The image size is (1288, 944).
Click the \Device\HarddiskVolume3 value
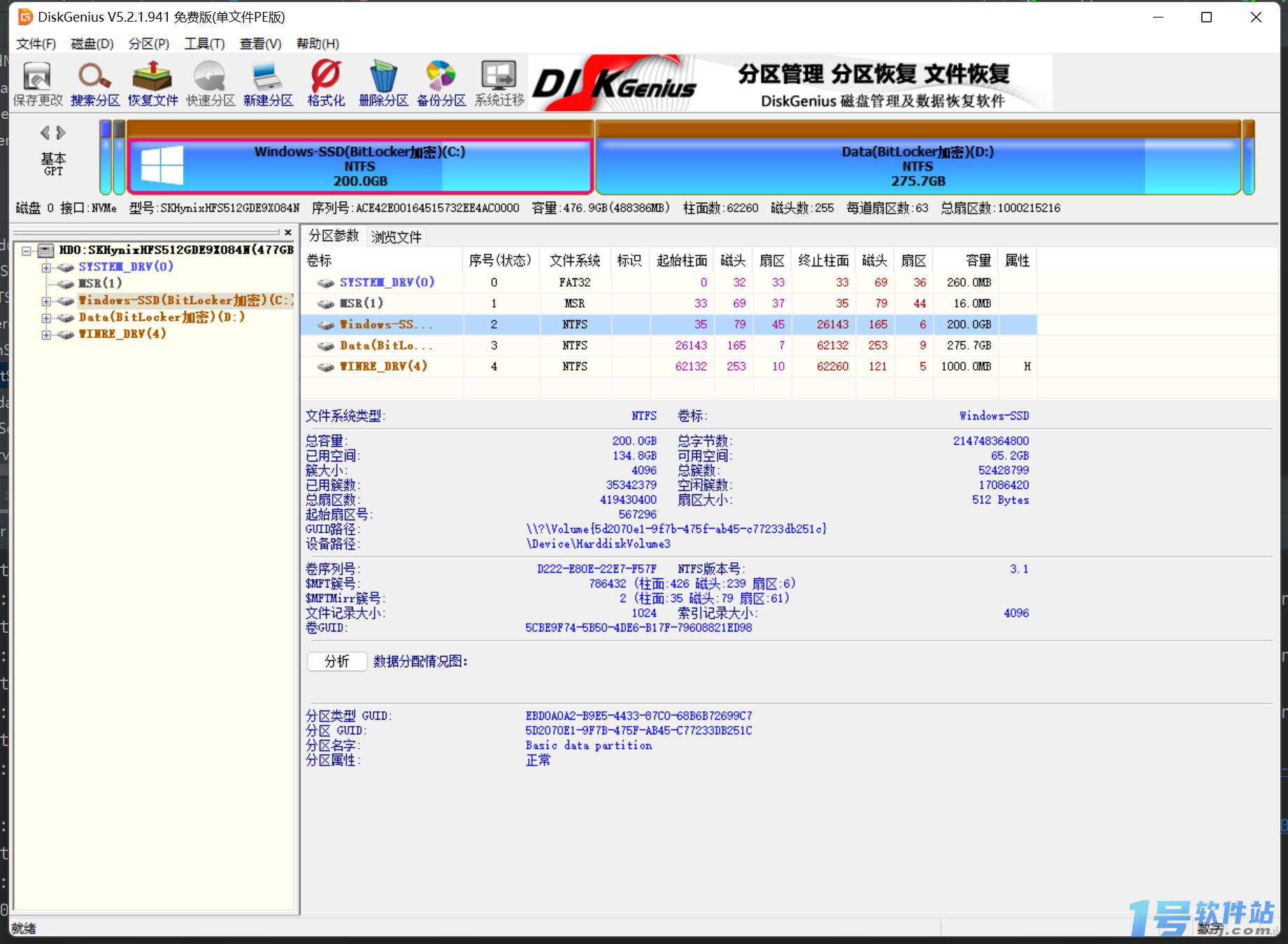click(598, 543)
